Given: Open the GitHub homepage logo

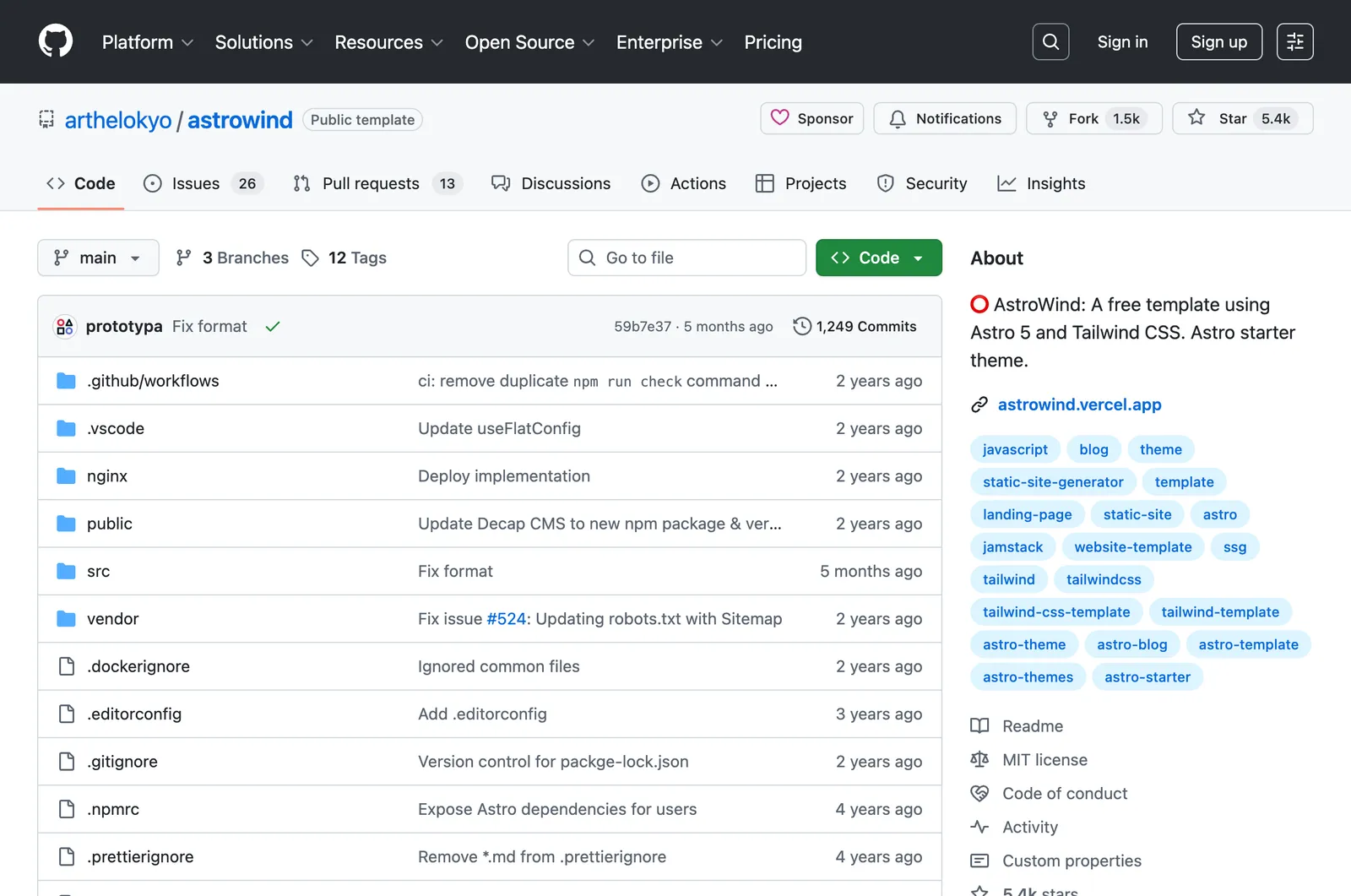Looking at the screenshot, I should [56, 41].
